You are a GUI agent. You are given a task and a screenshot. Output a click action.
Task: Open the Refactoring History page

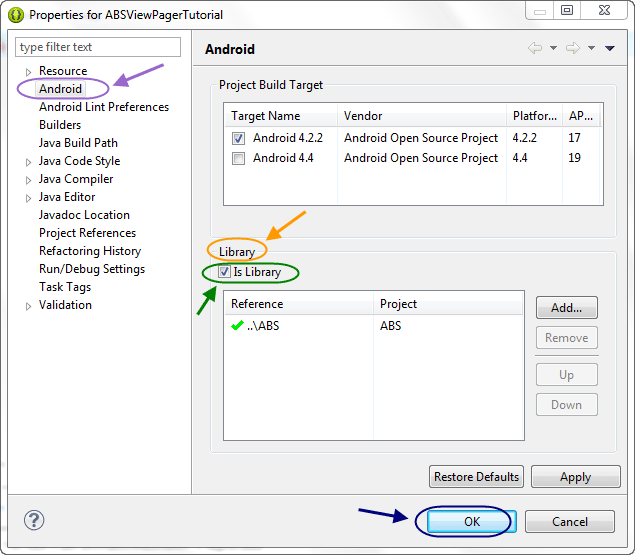click(90, 251)
